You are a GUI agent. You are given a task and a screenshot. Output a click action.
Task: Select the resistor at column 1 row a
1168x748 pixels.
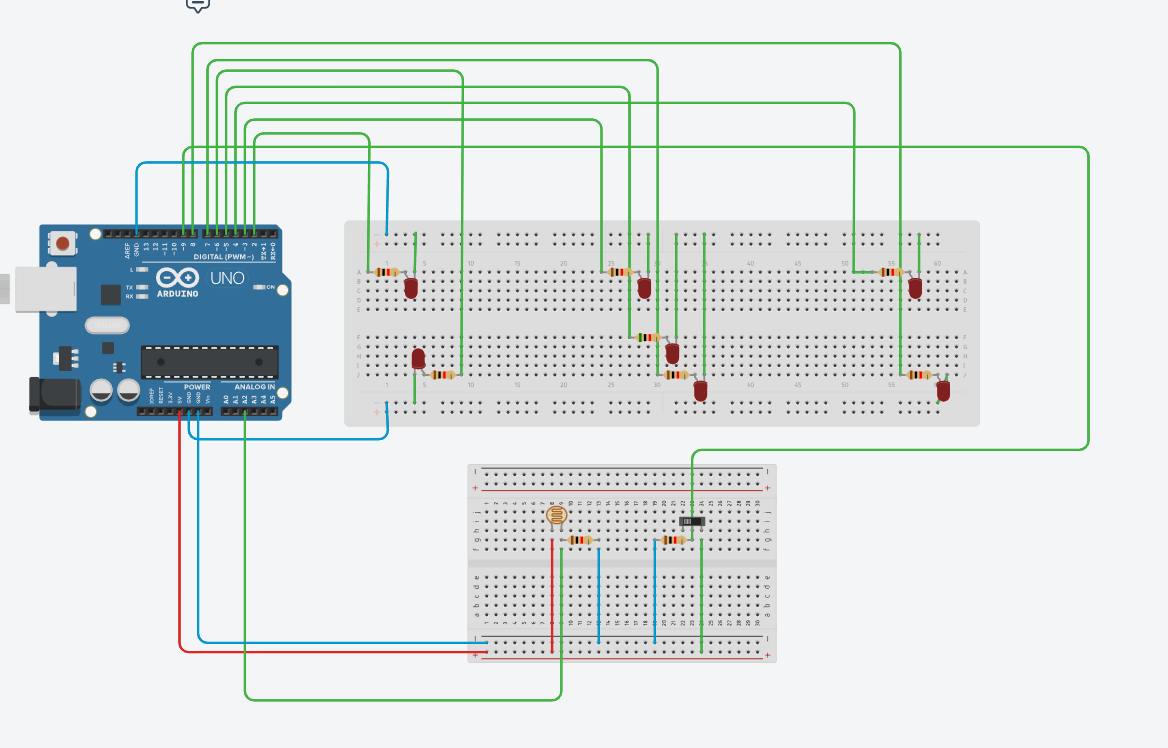(x=386, y=272)
